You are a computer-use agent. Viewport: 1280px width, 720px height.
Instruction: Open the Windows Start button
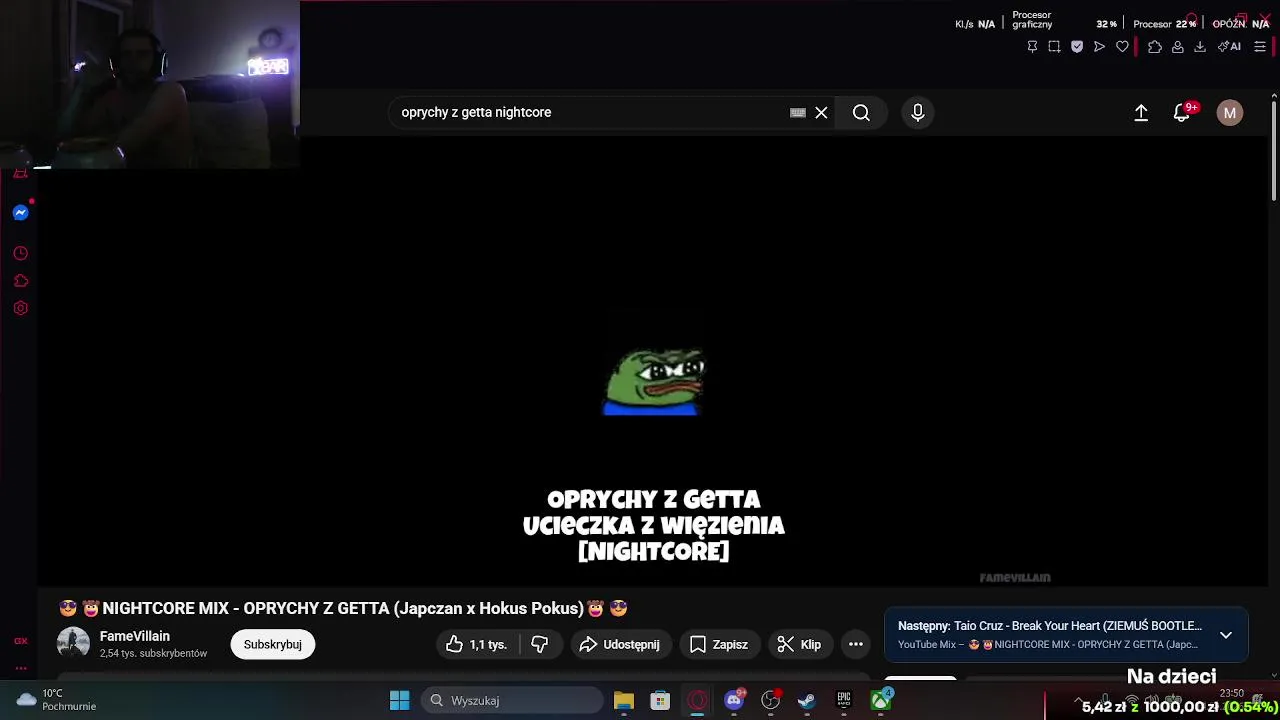399,700
